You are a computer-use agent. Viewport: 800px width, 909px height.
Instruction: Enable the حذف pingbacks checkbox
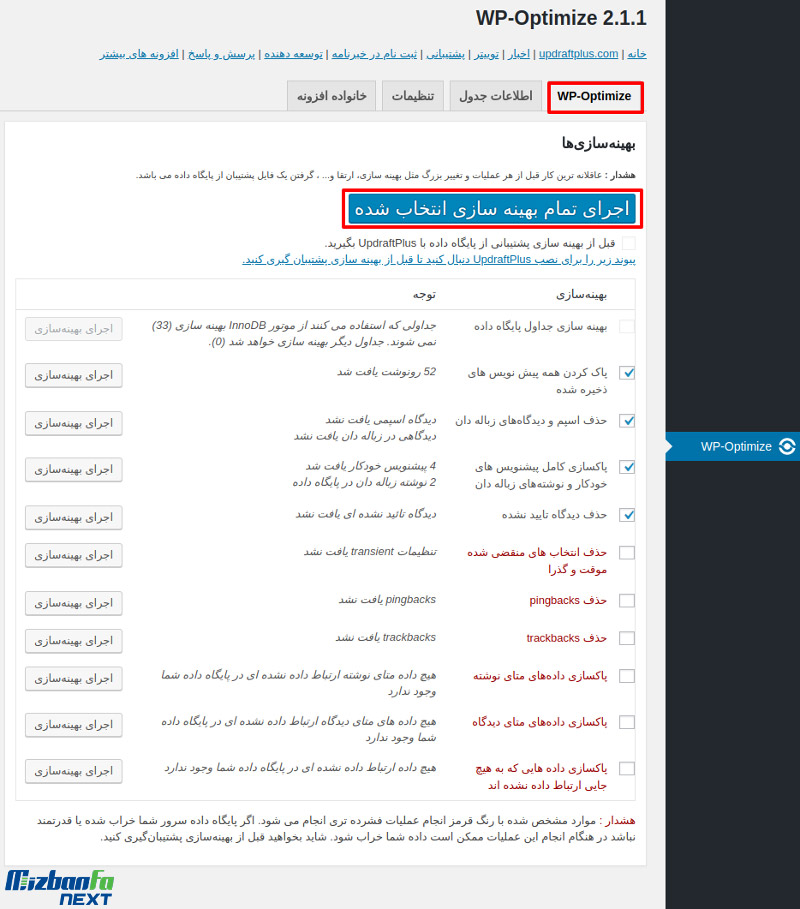pyautogui.click(x=627, y=601)
